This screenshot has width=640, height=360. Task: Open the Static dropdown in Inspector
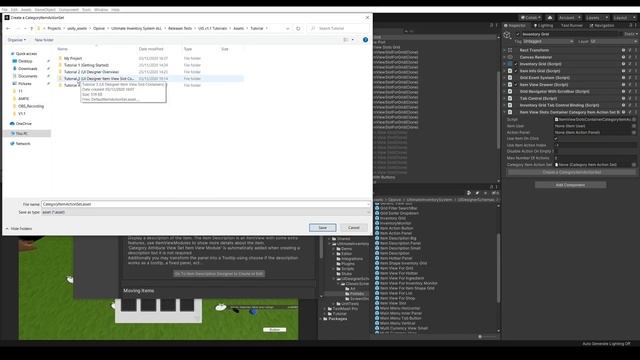(x=631, y=34)
